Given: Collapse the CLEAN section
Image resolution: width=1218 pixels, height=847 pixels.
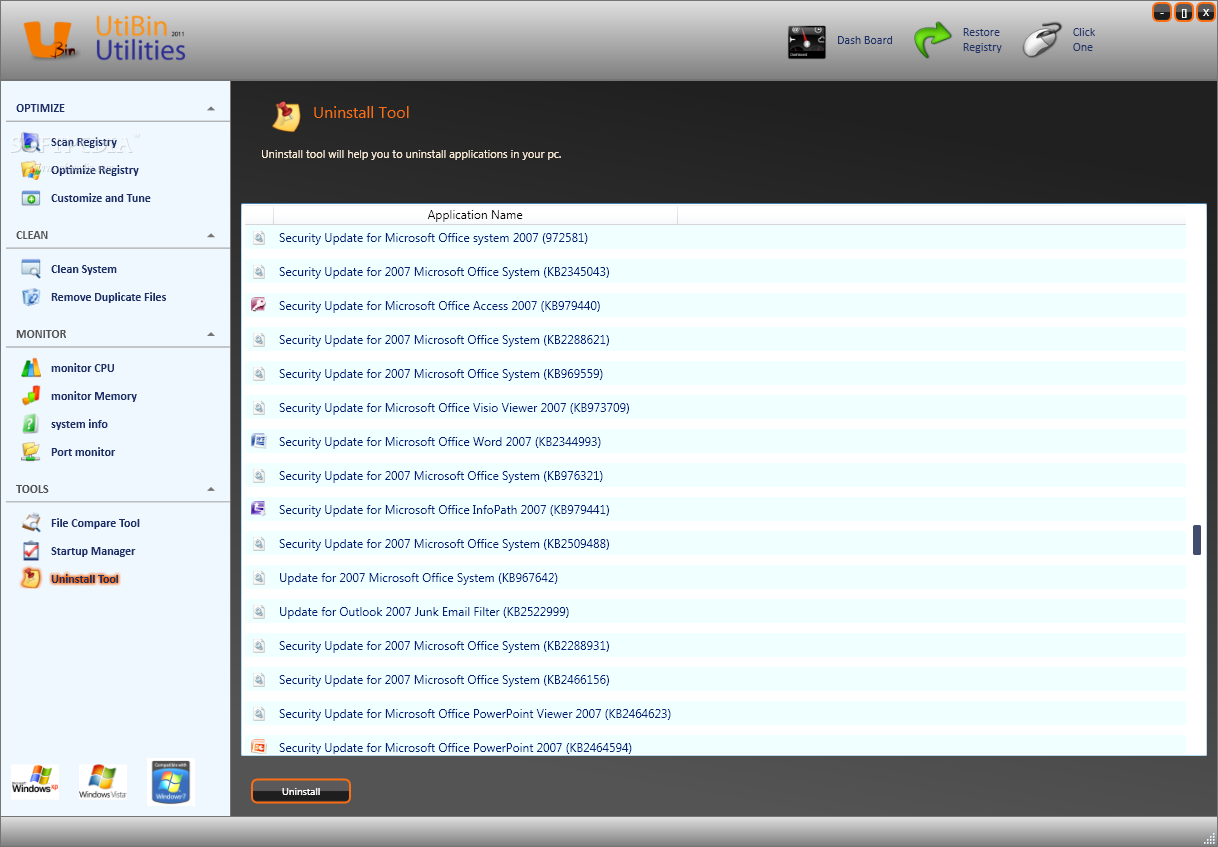Looking at the screenshot, I should tap(211, 235).
